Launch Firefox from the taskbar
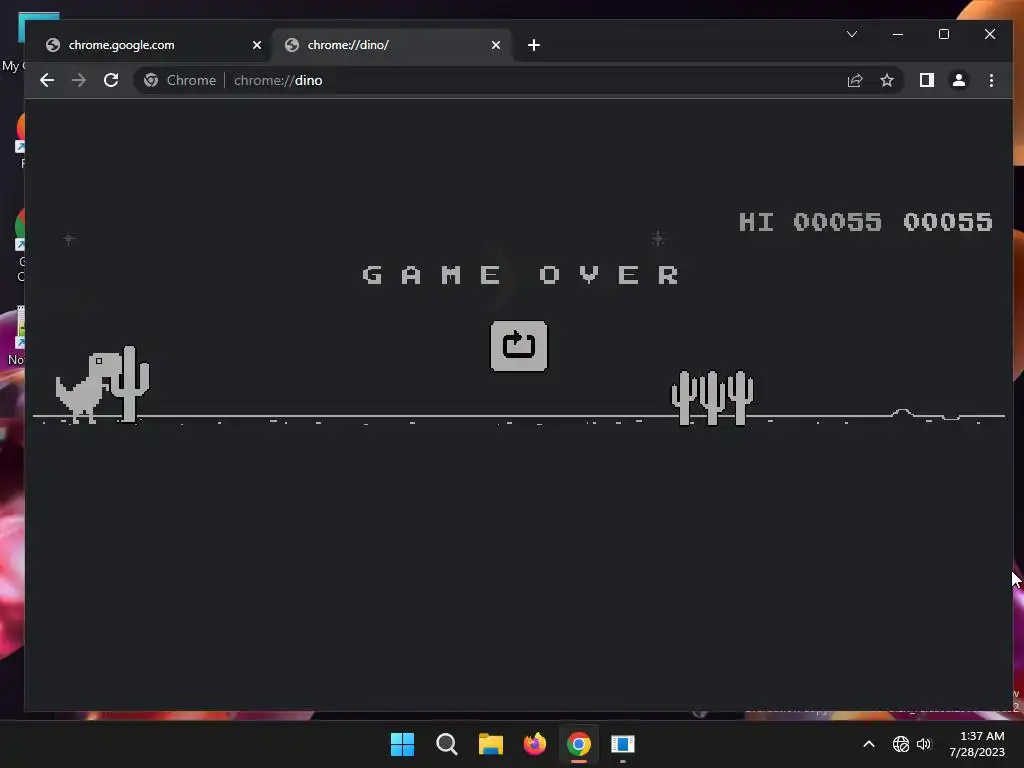 tap(535, 744)
